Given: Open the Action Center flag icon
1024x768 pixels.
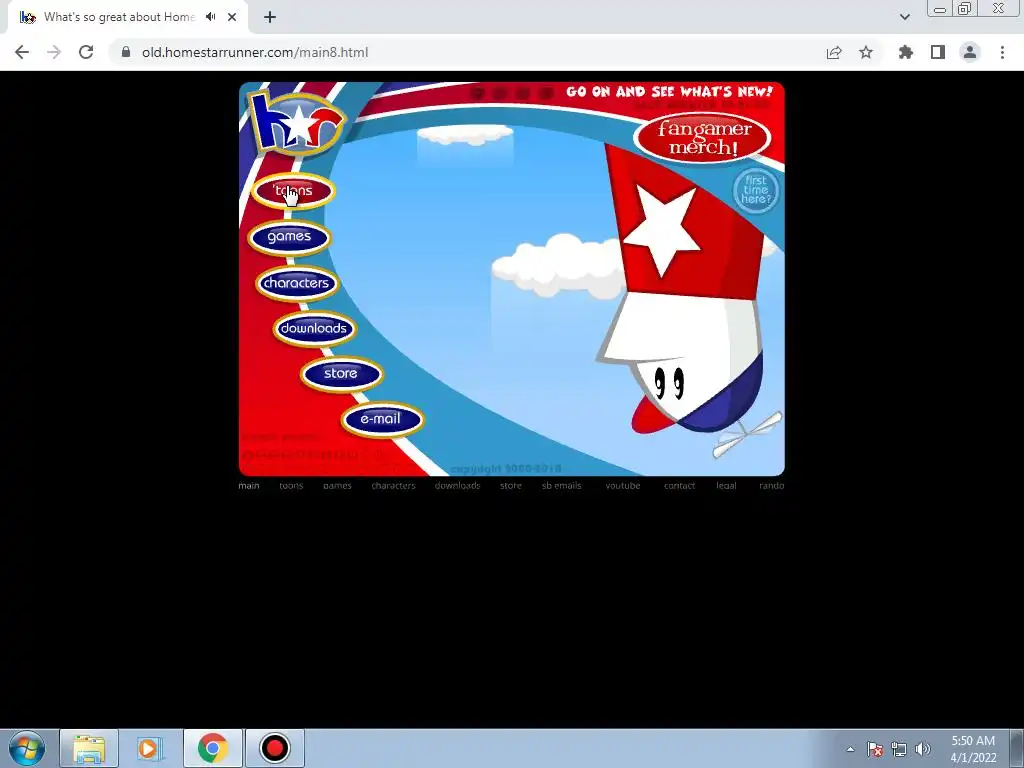Looking at the screenshot, I should coord(874,749).
